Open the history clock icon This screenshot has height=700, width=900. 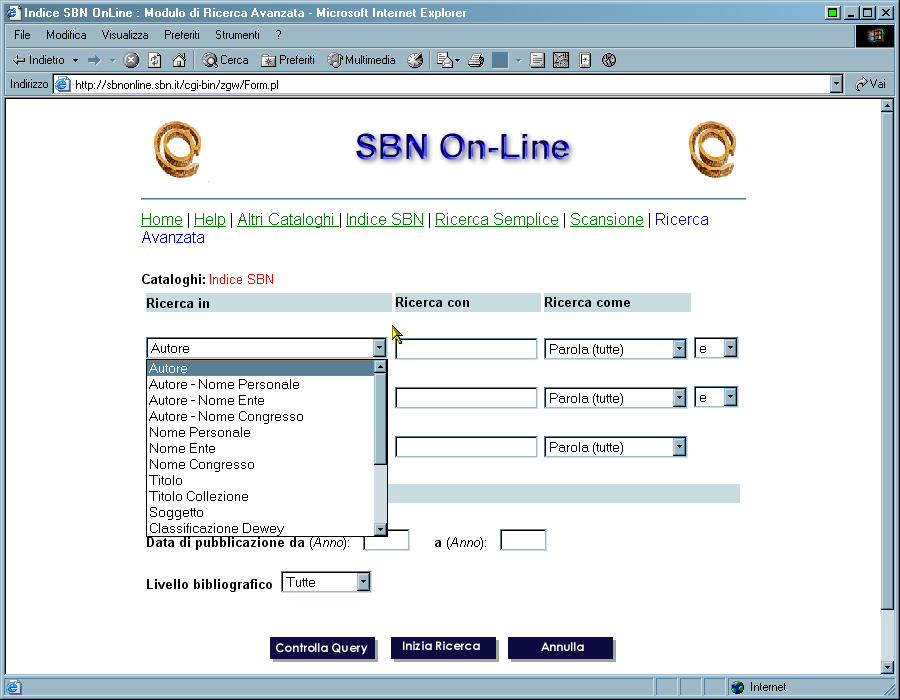415,60
